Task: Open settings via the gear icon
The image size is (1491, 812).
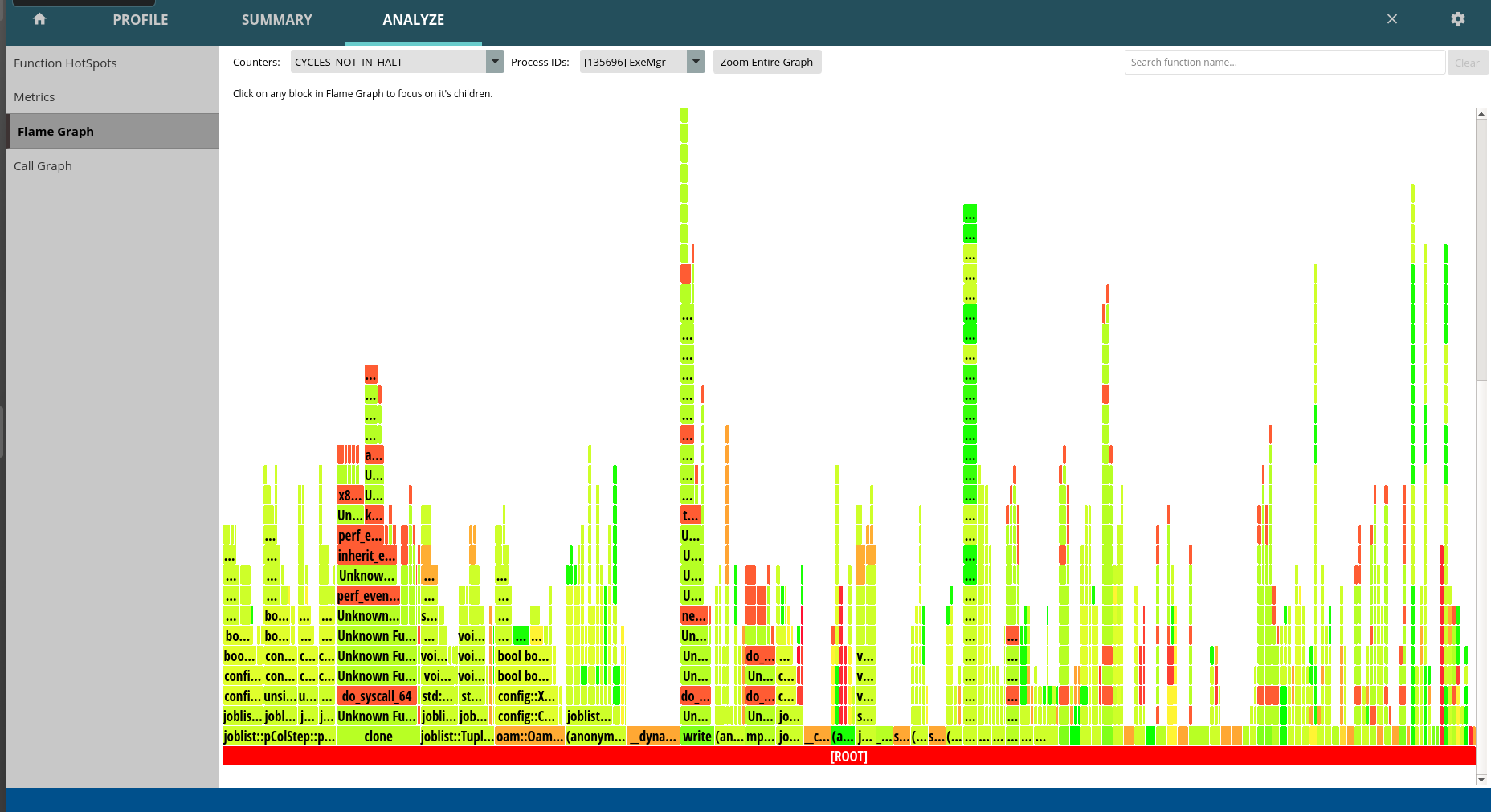Action: [1457, 19]
